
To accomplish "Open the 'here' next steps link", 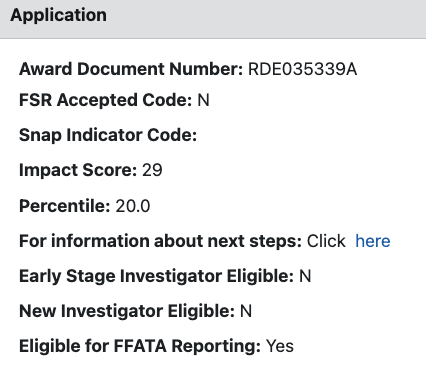I will tap(372, 241).
